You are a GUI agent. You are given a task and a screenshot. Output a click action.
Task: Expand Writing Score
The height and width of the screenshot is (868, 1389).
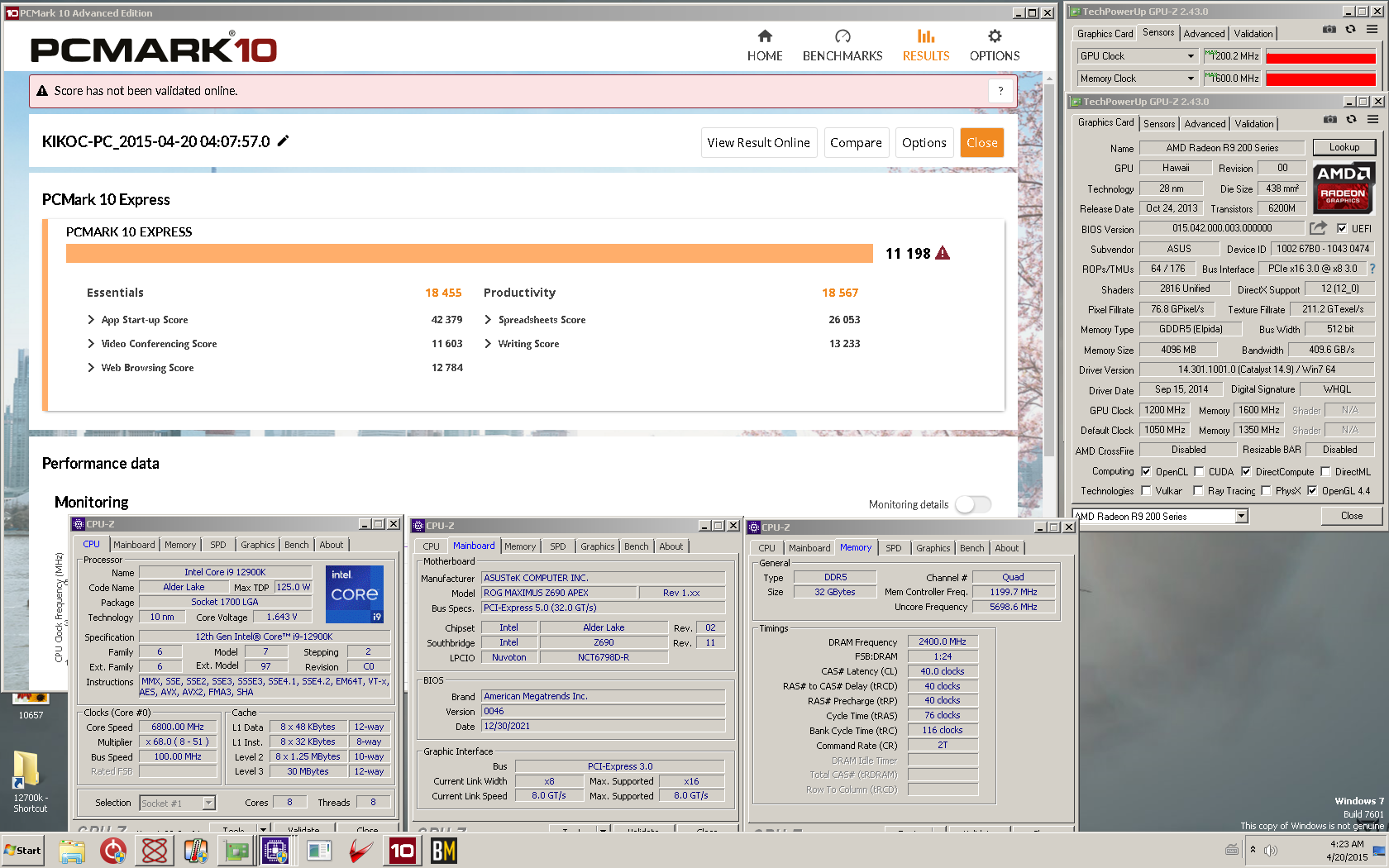point(488,343)
